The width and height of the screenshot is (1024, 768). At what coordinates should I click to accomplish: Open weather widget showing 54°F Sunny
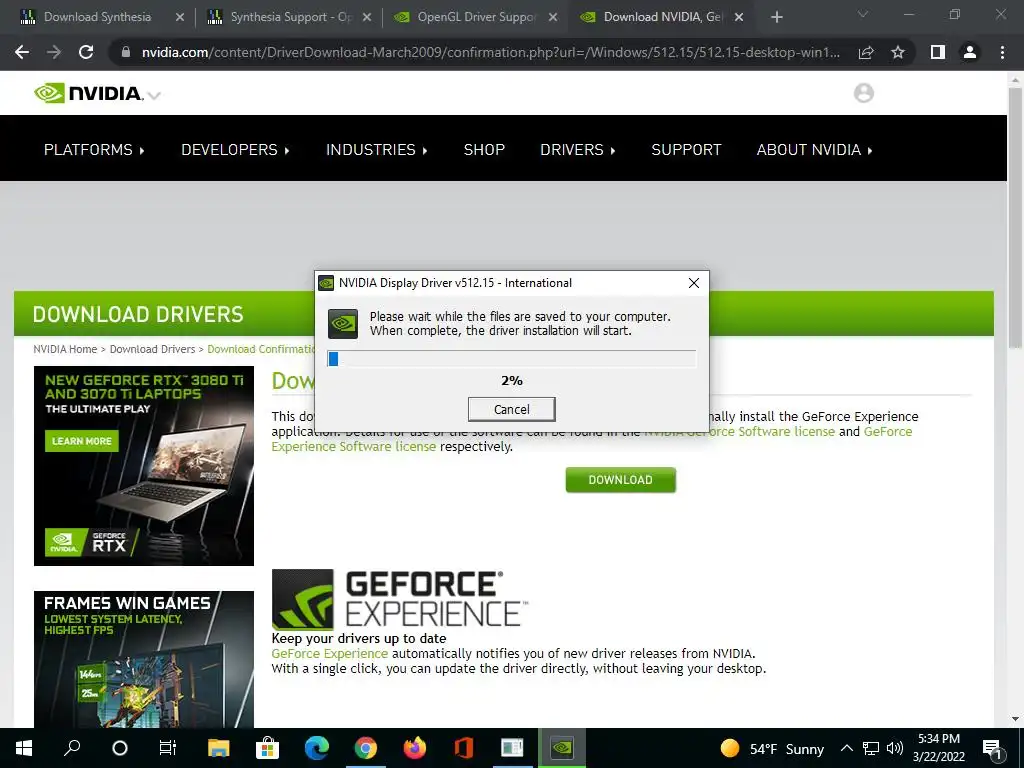coord(773,748)
